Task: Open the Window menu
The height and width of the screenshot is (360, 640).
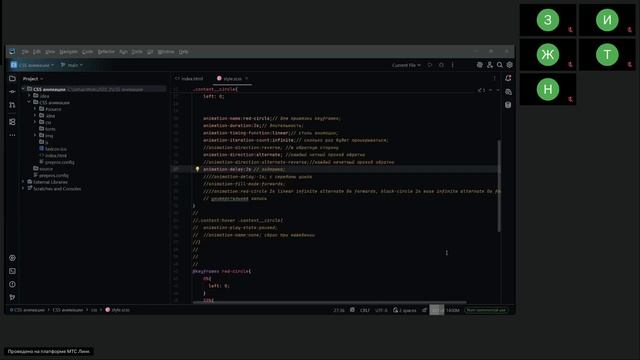Action: pyautogui.click(x=166, y=52)
